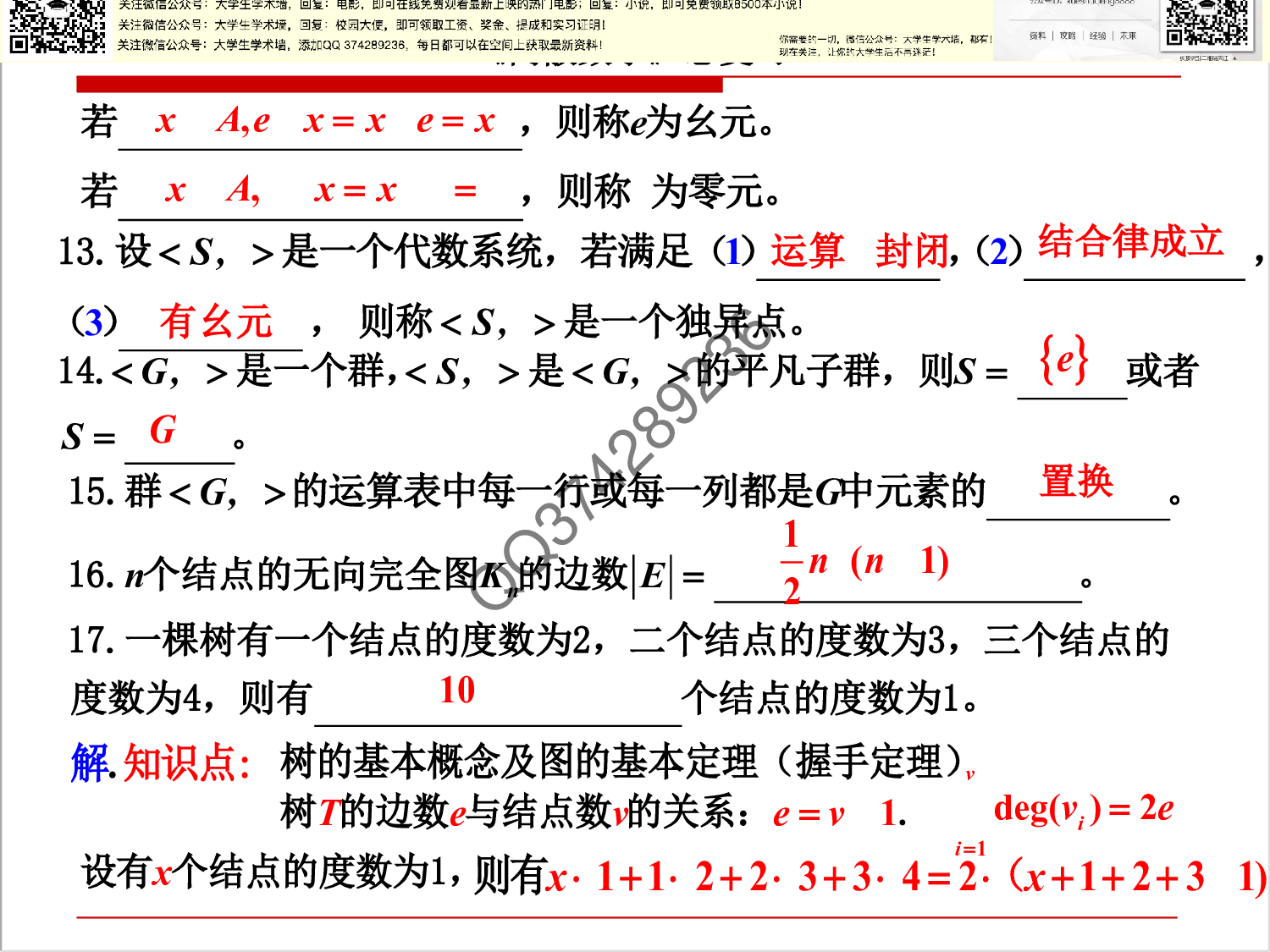Click the red progress bar at slide top
The height and width of the screenshot is (952, 1270).
pos(398,84)
